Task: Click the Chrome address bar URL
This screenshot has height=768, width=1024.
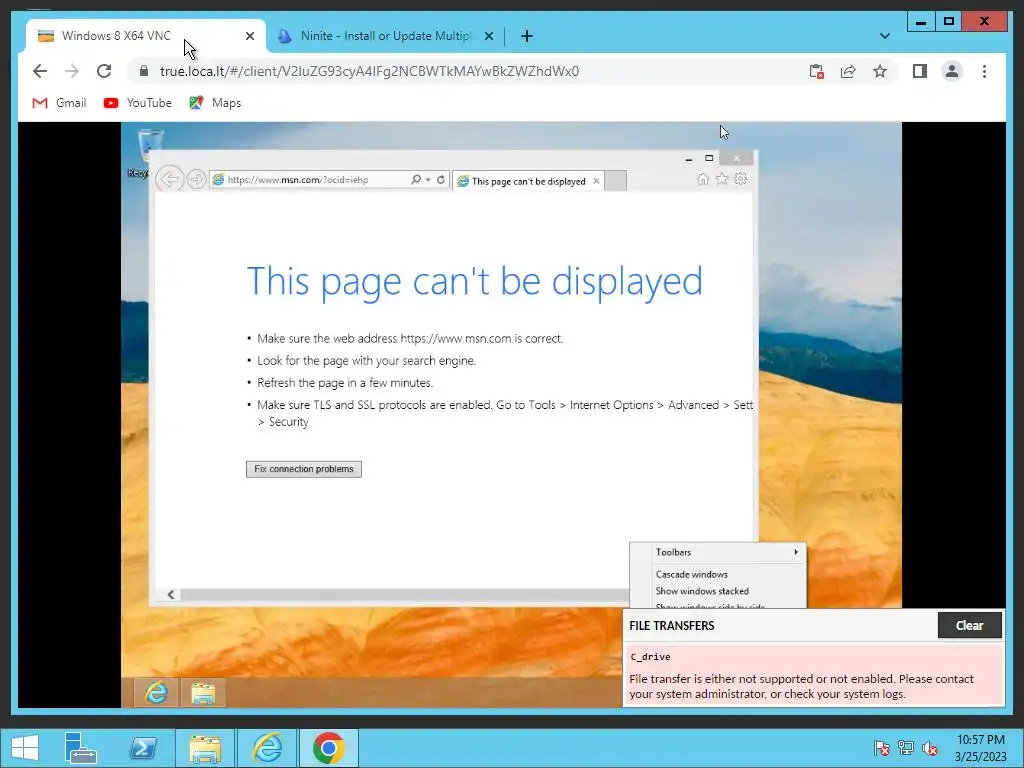Action: pos(369,71)
